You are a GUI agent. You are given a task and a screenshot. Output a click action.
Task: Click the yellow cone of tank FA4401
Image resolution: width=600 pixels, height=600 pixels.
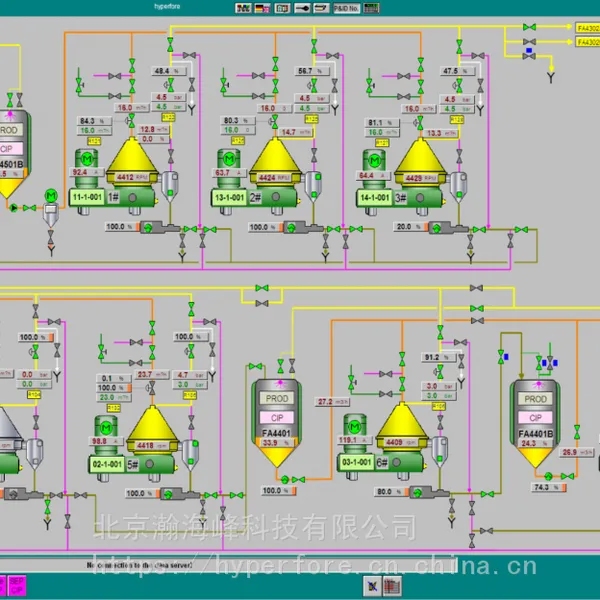coord(277,457)
